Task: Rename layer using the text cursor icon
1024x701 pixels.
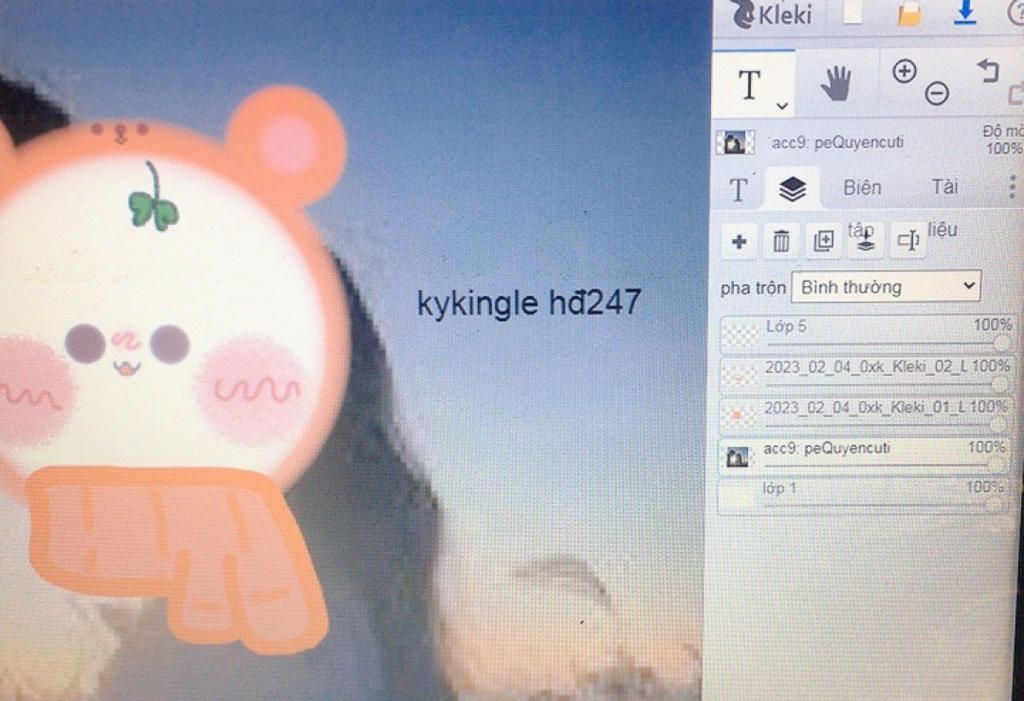Action: [x=908, y=241]
